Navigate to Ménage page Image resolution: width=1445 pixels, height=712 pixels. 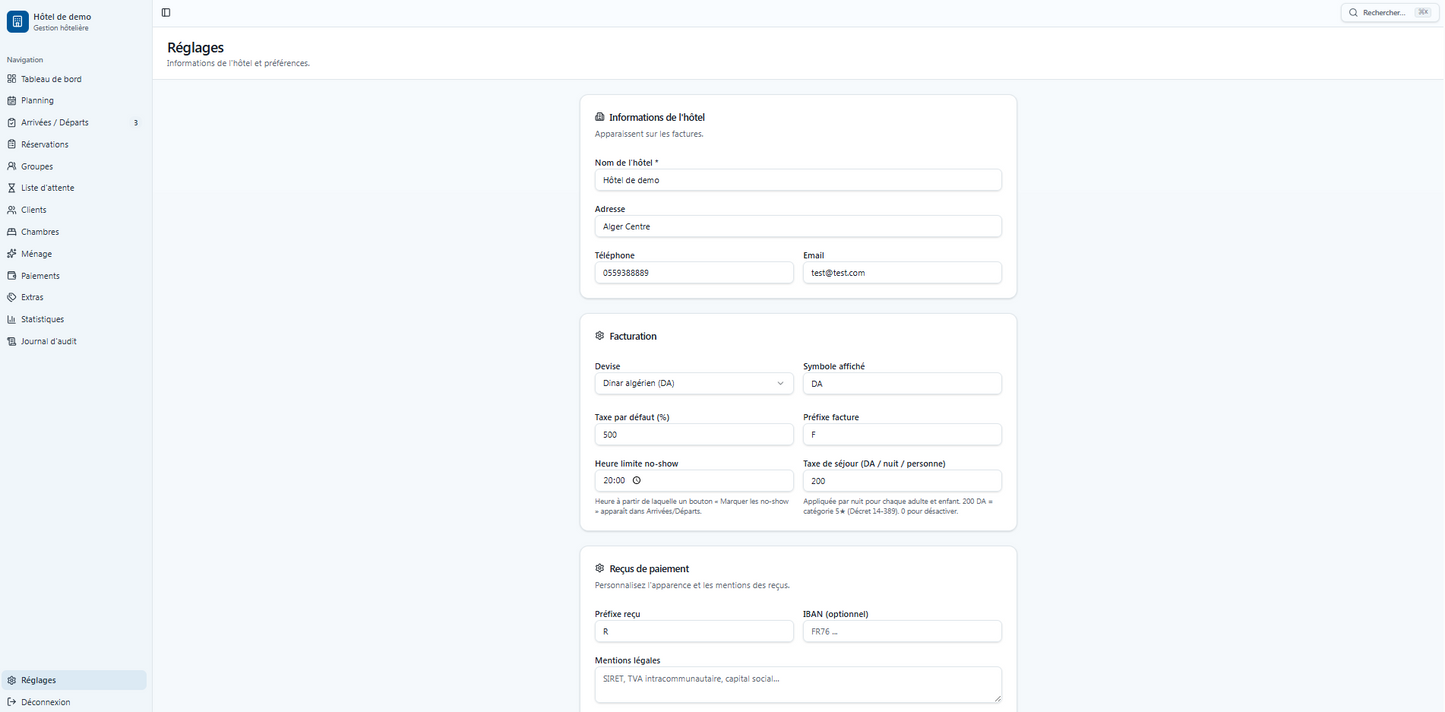point(75,254)
